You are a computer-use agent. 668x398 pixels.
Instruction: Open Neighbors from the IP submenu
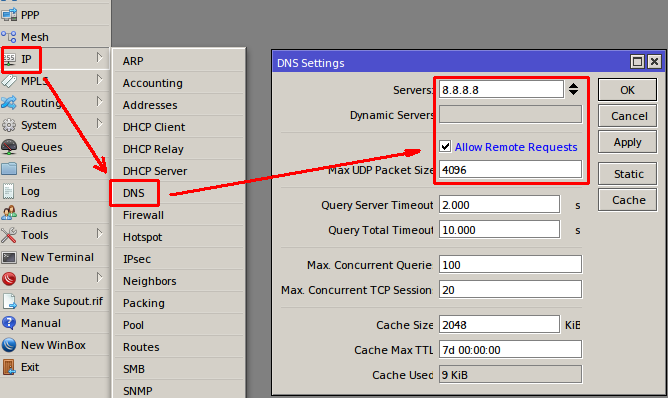point(179,281)
